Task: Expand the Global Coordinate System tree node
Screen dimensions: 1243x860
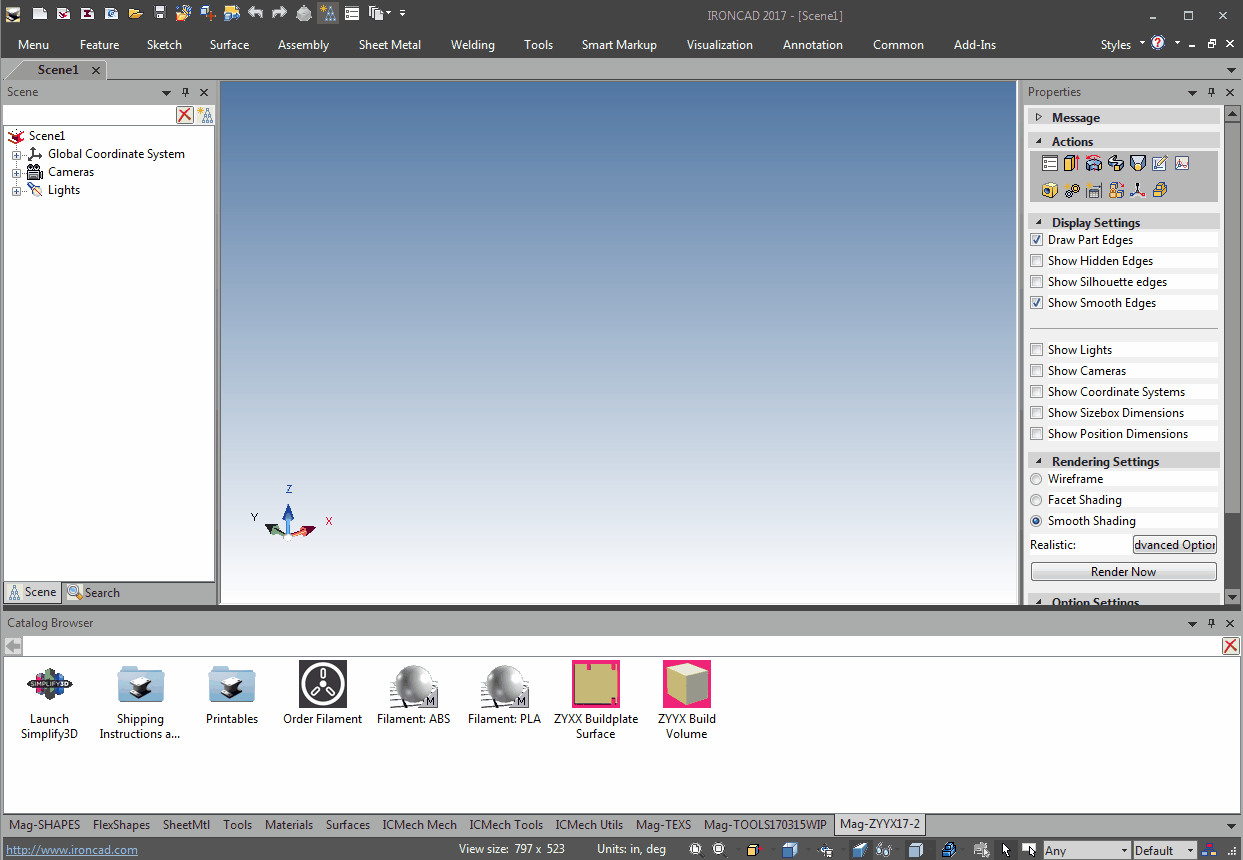Action: tap(16, 155)
